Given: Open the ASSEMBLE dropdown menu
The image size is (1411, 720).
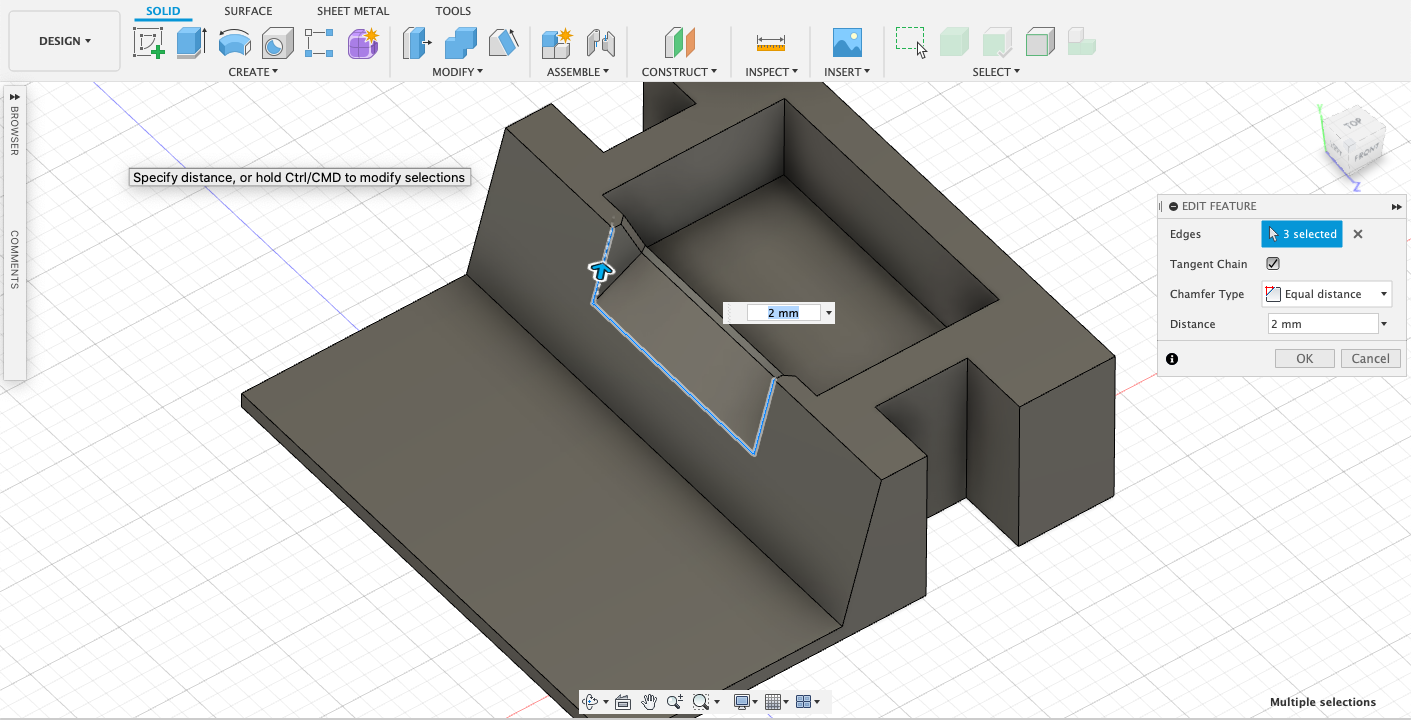Looking at the screenshot, I should [x=579, y=72].
